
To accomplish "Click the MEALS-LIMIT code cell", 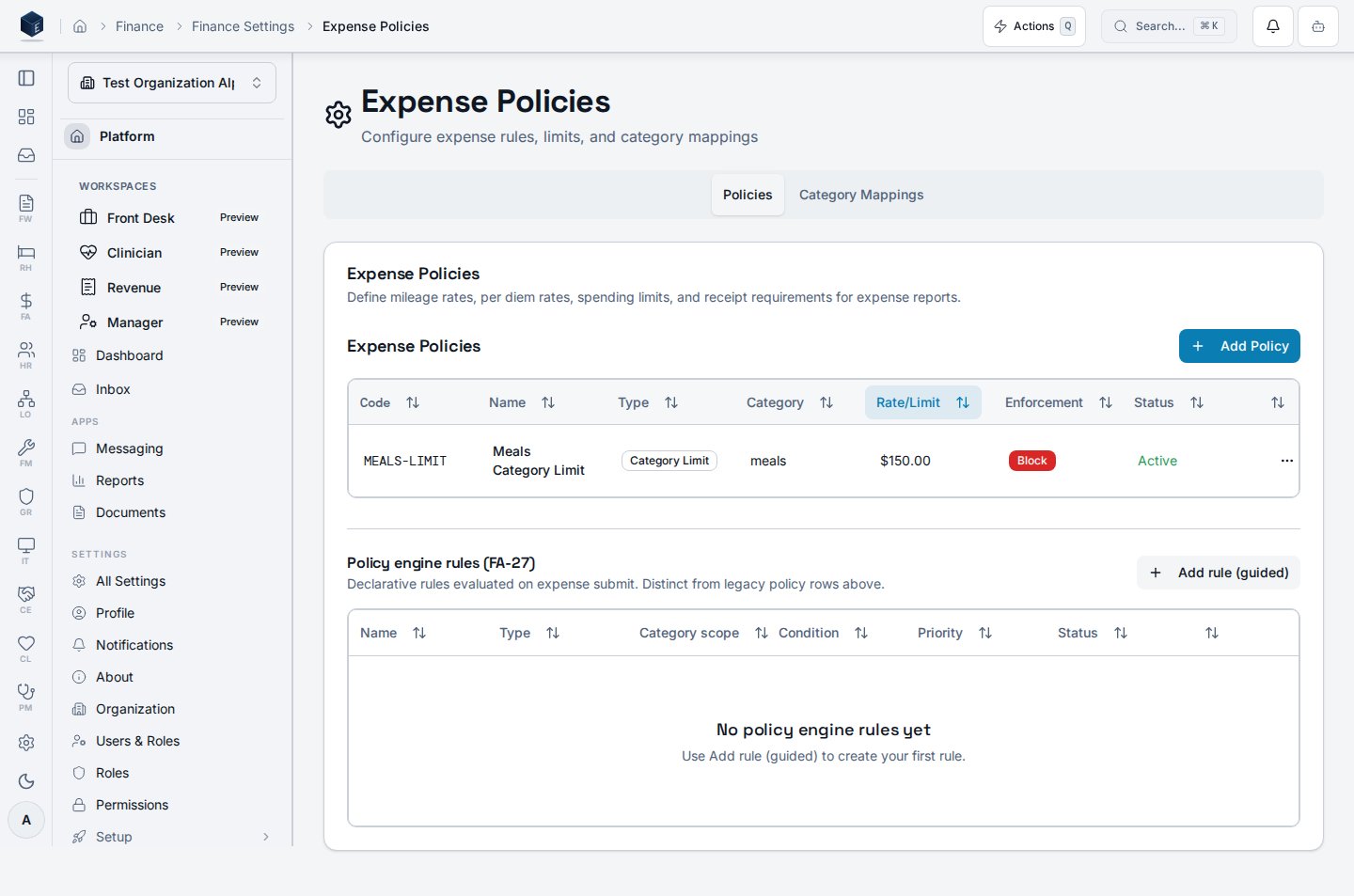I will (405, 461).
